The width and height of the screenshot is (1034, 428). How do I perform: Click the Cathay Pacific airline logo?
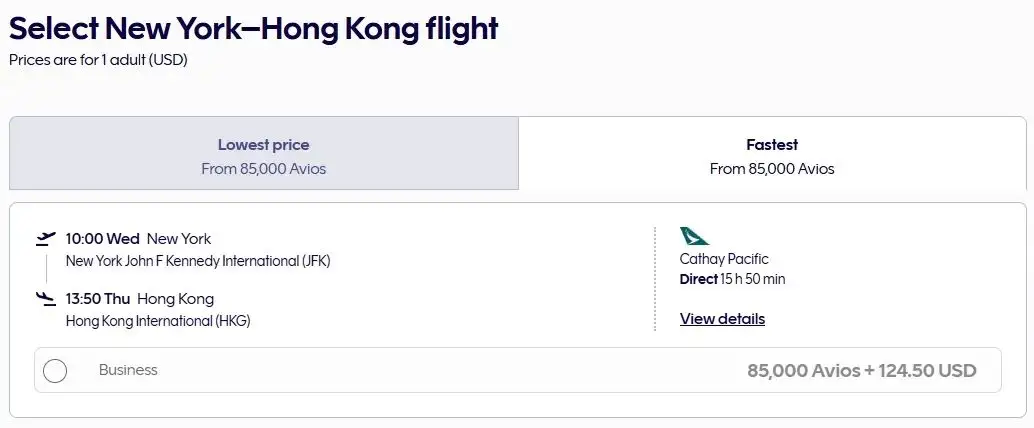tap(694, 236)
